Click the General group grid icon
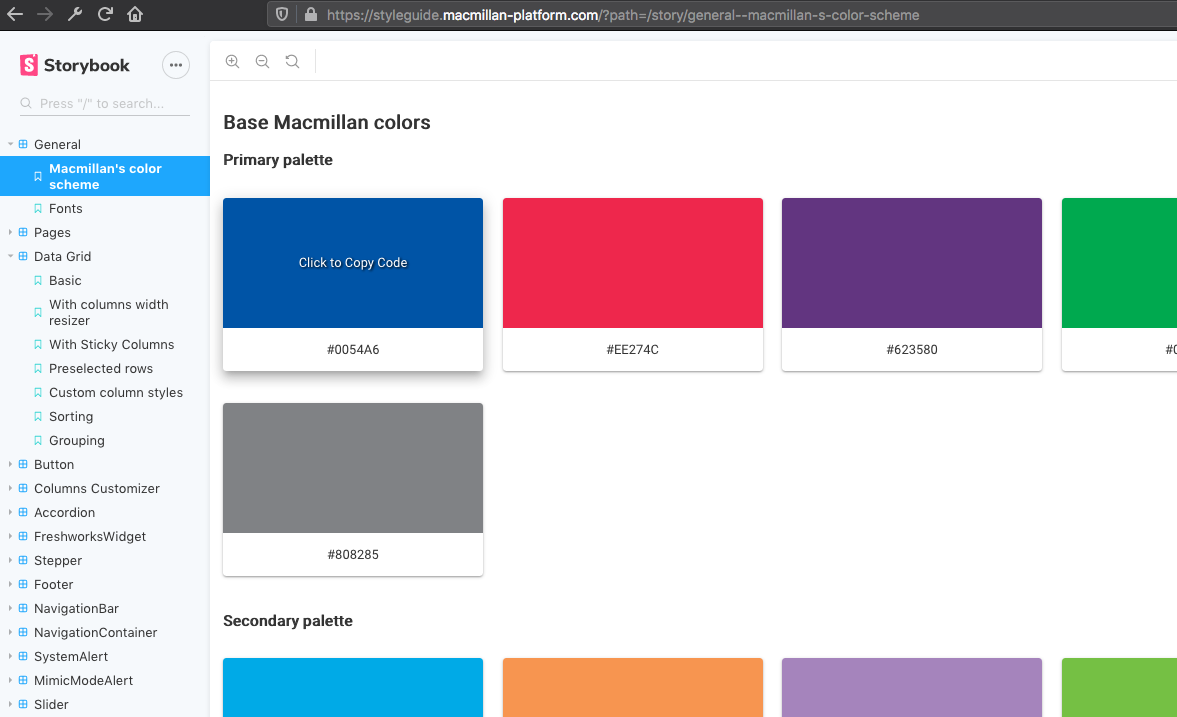The image size is (1177, 717). point(23,144)
